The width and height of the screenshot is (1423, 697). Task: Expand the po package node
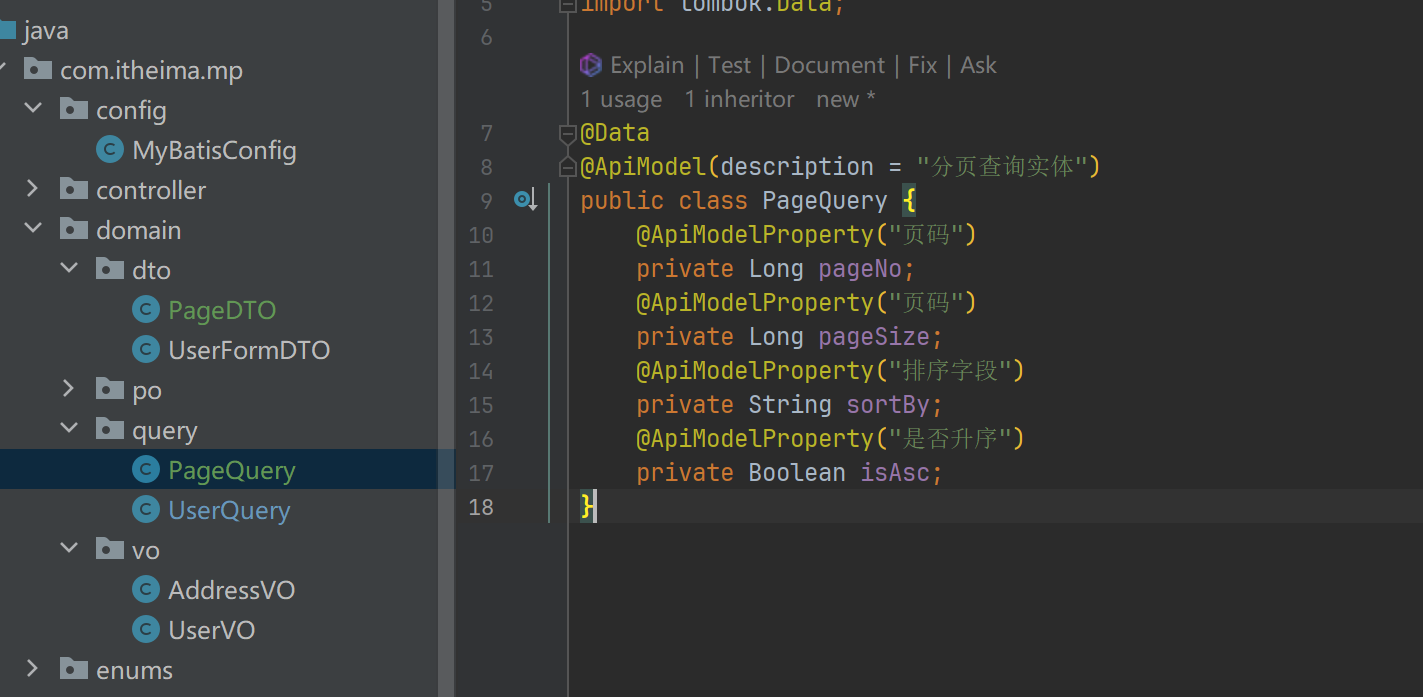point(68,389)
